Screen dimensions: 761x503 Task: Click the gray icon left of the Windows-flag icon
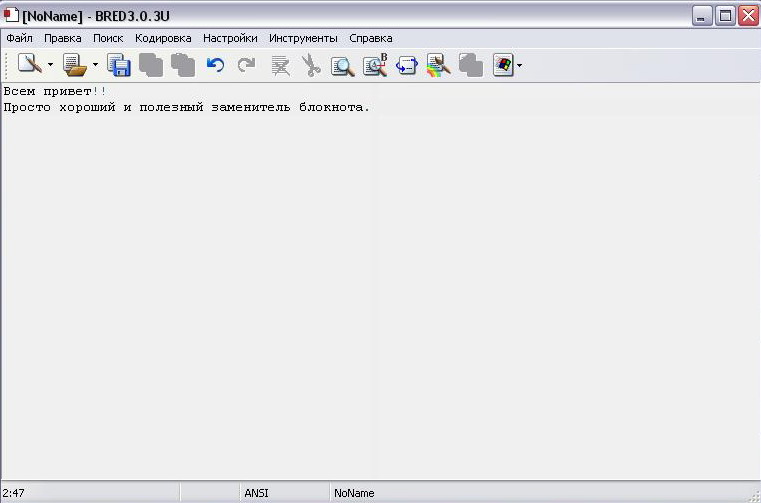pos(471,65)
